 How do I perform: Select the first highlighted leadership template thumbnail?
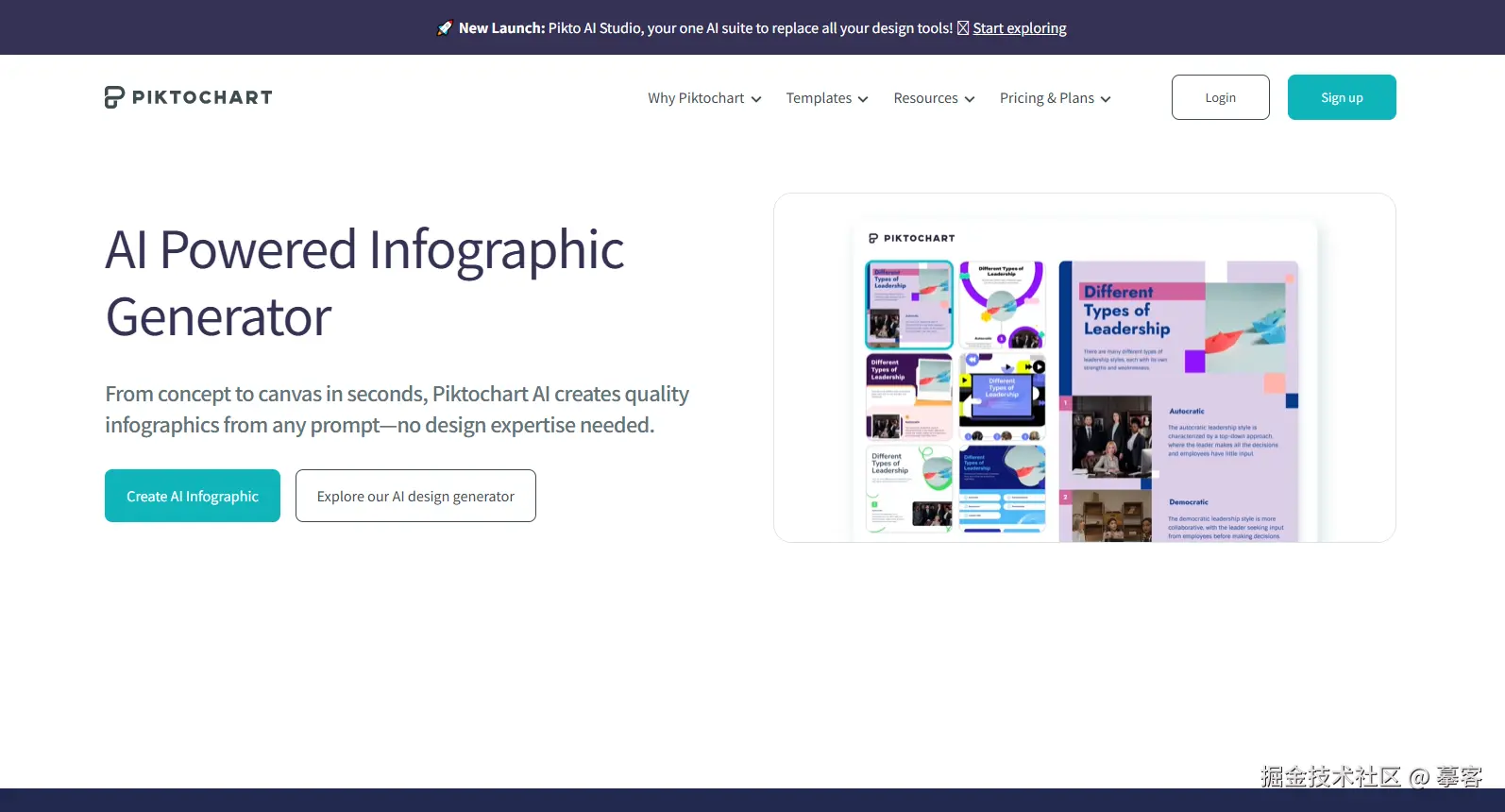point(909,305)
